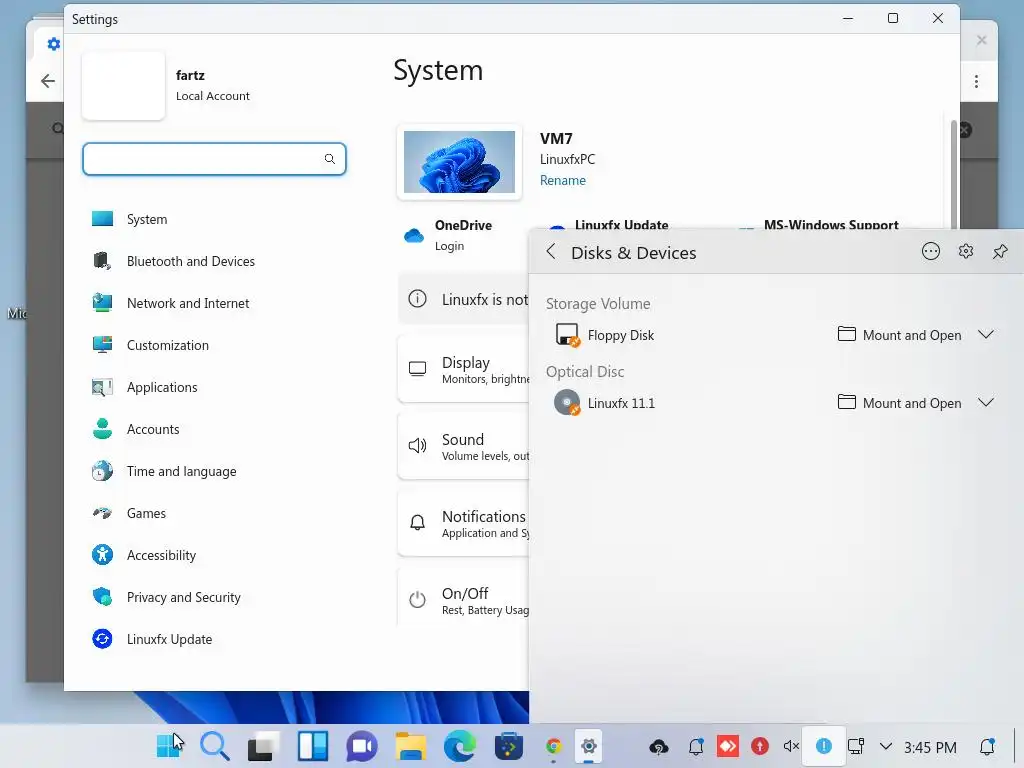This screenshot has width=1024, height=768.
Task: Launch Microsoft Edge from the taskbar
Action: click(460, 746)
